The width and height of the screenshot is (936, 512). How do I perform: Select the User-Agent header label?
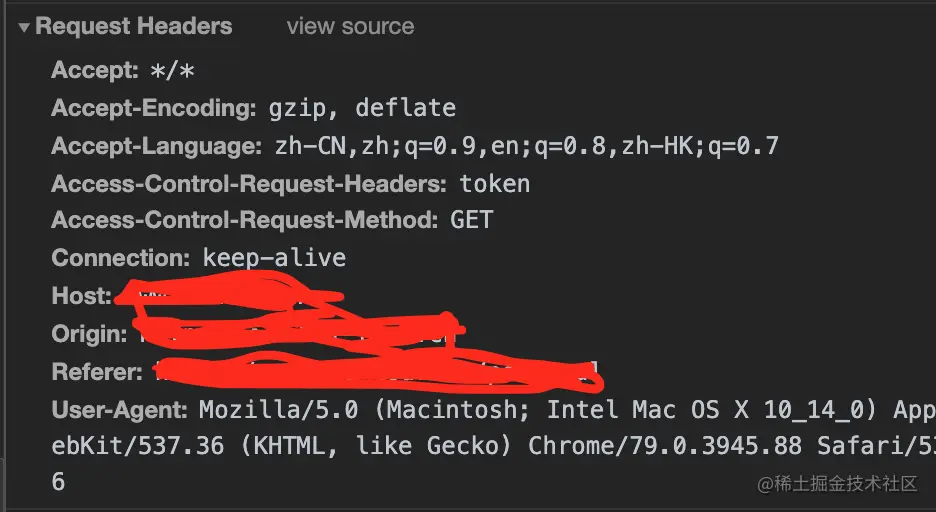click(119, 410)
